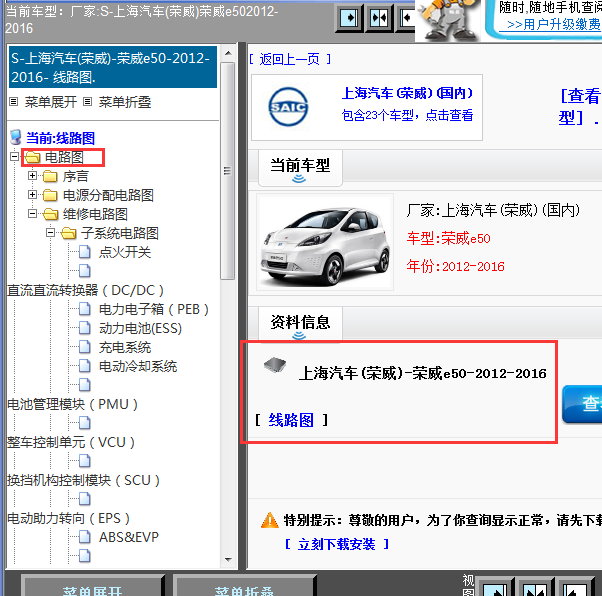602x596 pixels.
Task: Click the SAIC brand logo
Action: coord(288,107)
